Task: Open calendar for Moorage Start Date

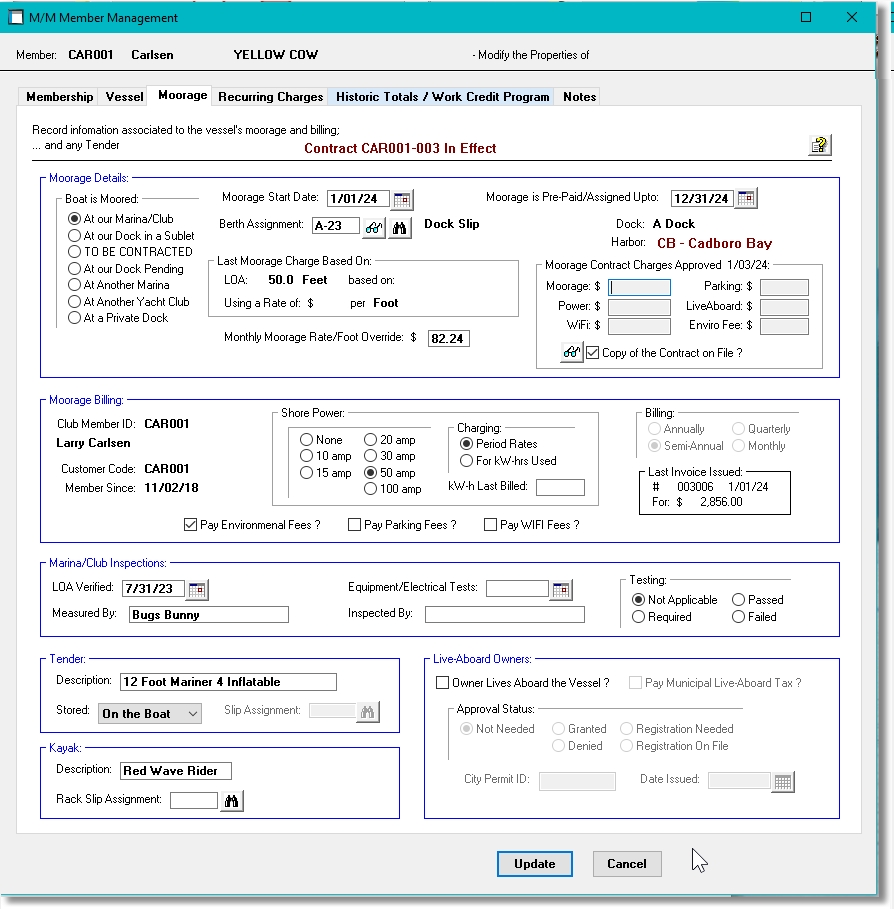Action: (402, 199)
